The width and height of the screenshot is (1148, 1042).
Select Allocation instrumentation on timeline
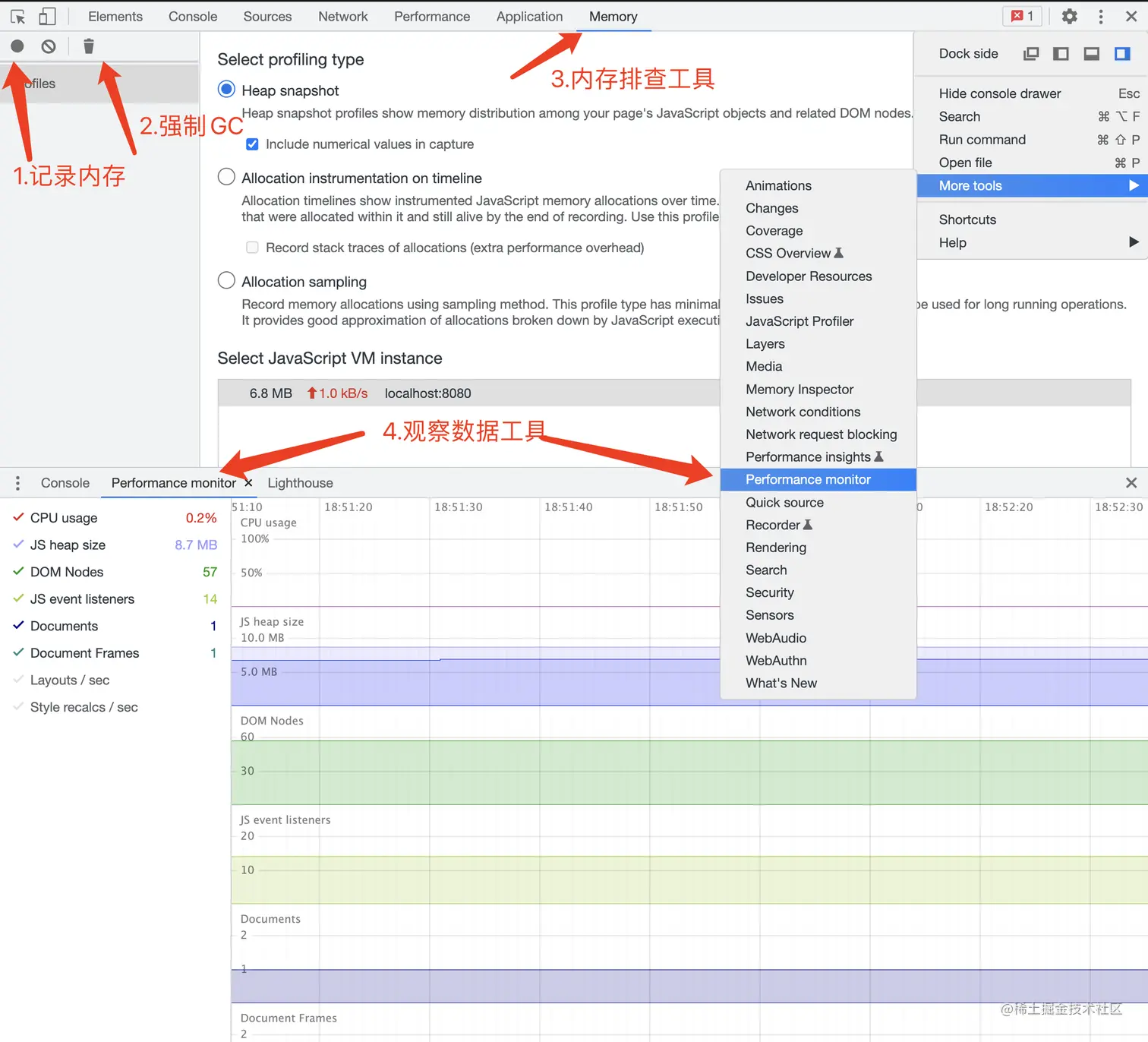point(226,177)
